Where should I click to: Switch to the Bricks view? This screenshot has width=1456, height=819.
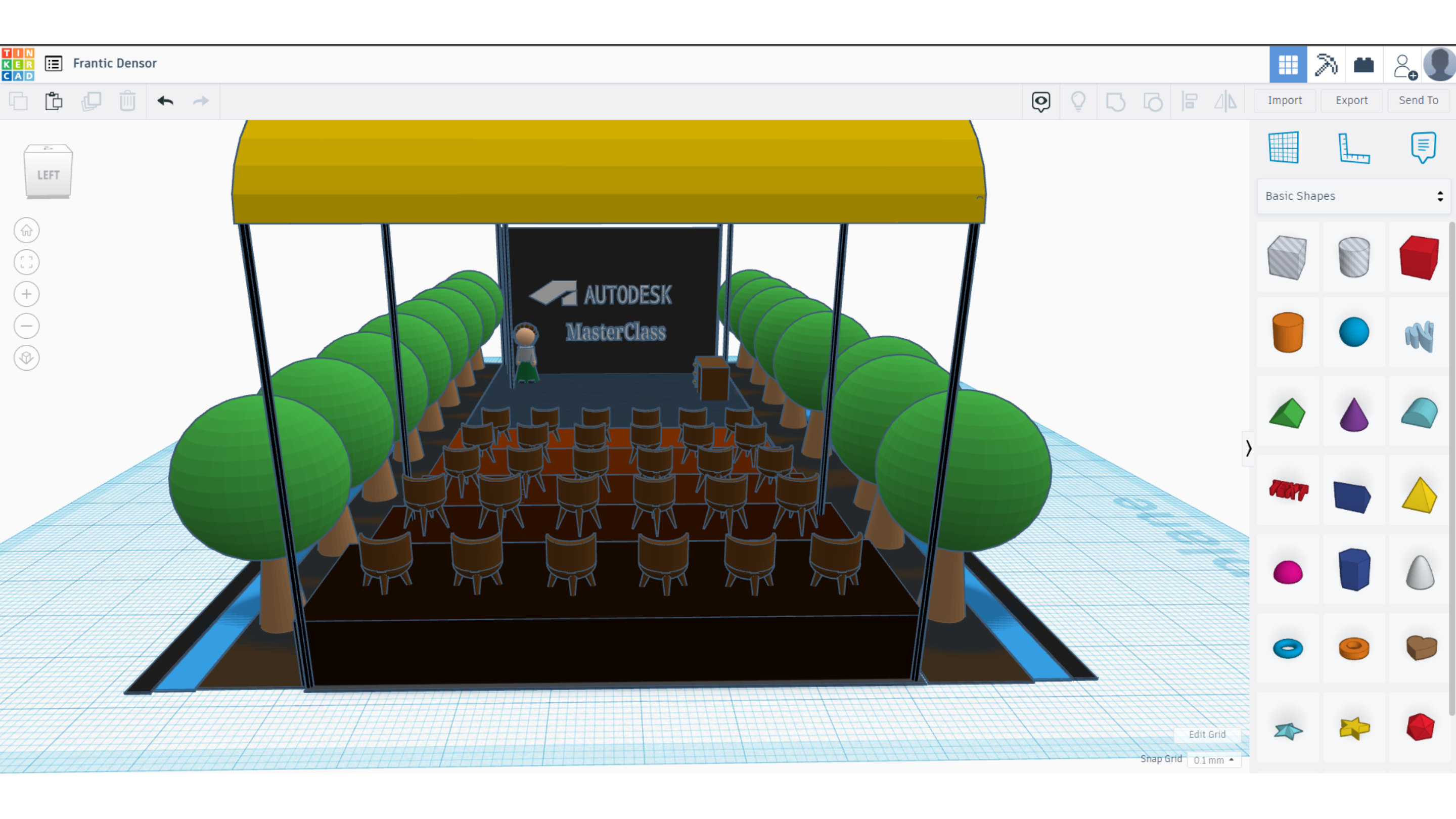1363,64
